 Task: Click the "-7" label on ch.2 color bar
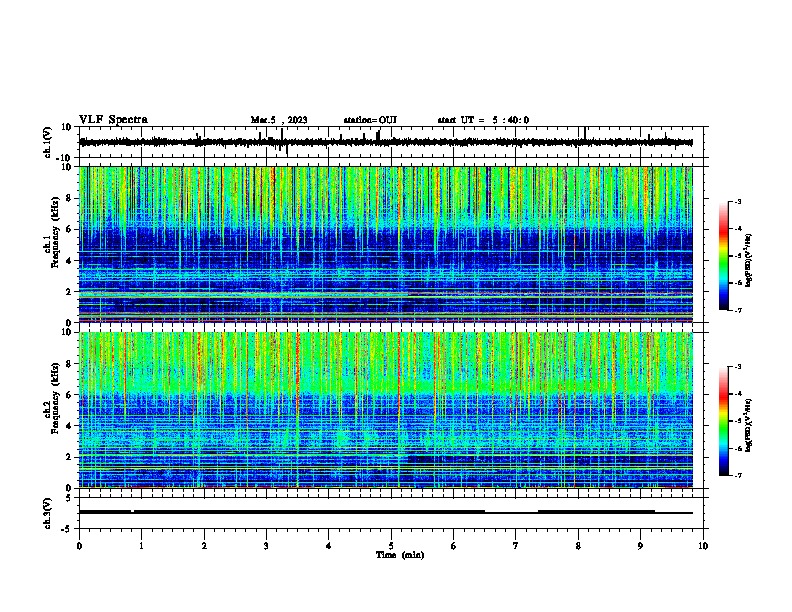(738, 475)
